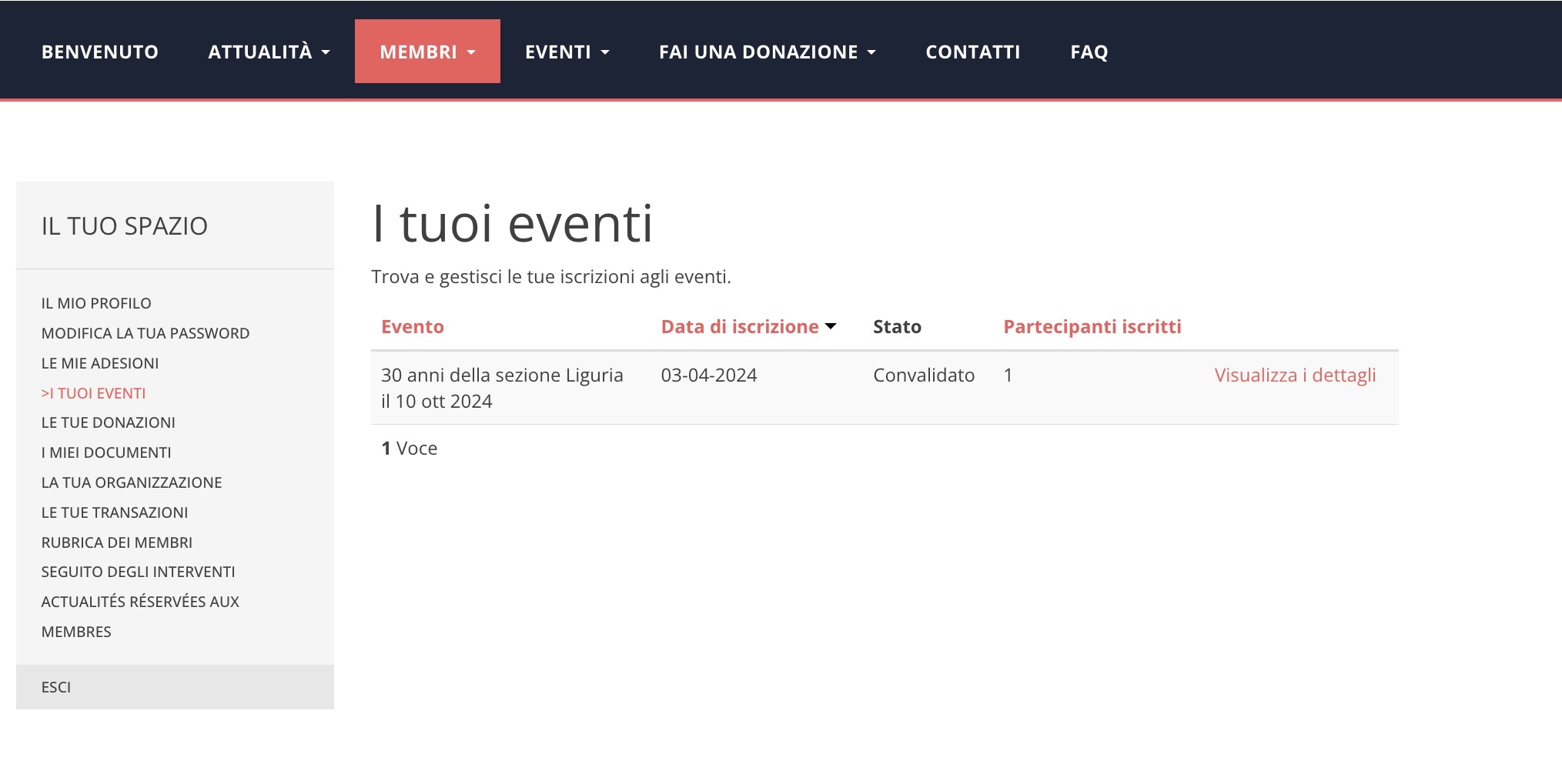This screenshot has height=784, width=1562.
Task: Open the BENVENUTO menu item
Action: (99, 51)
